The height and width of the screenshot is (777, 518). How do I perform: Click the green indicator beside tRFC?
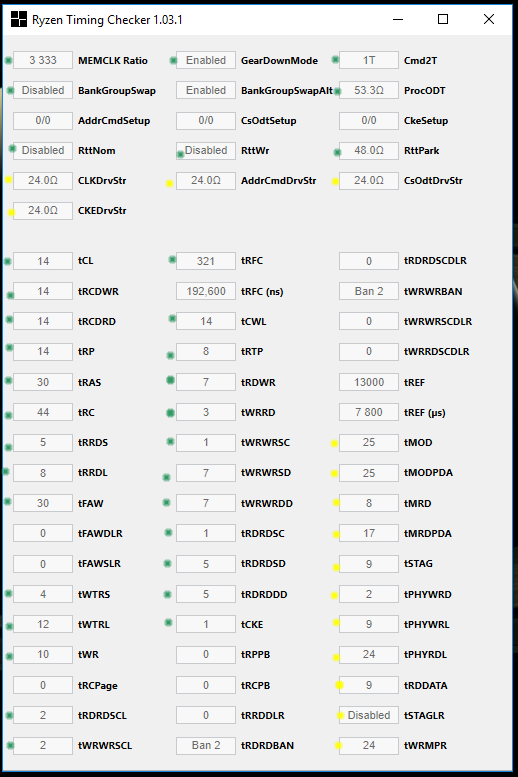point(172,259)
